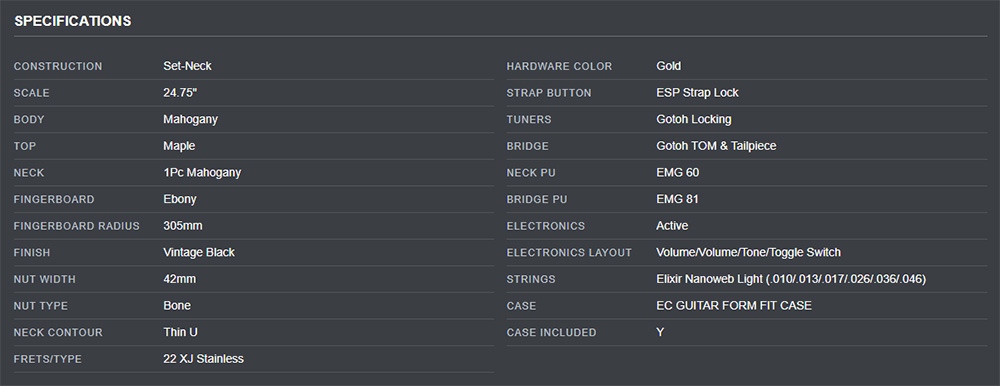The image size is (1000, 386).
Task: Click the SPECIFICATIONS heading
Action: click(x=73, y=21)
